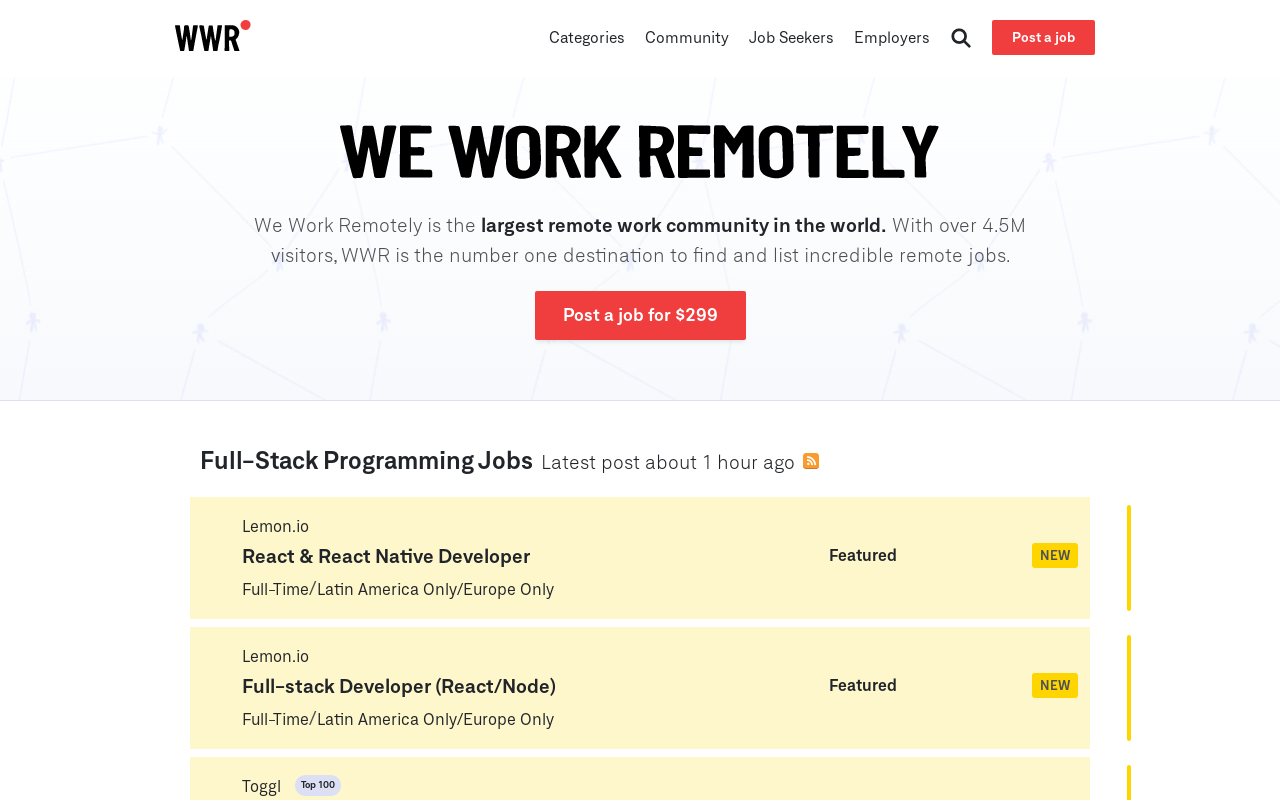Open the Toggl job listing
Viewport: 1280px width, 800px height.
coord(640,779)
